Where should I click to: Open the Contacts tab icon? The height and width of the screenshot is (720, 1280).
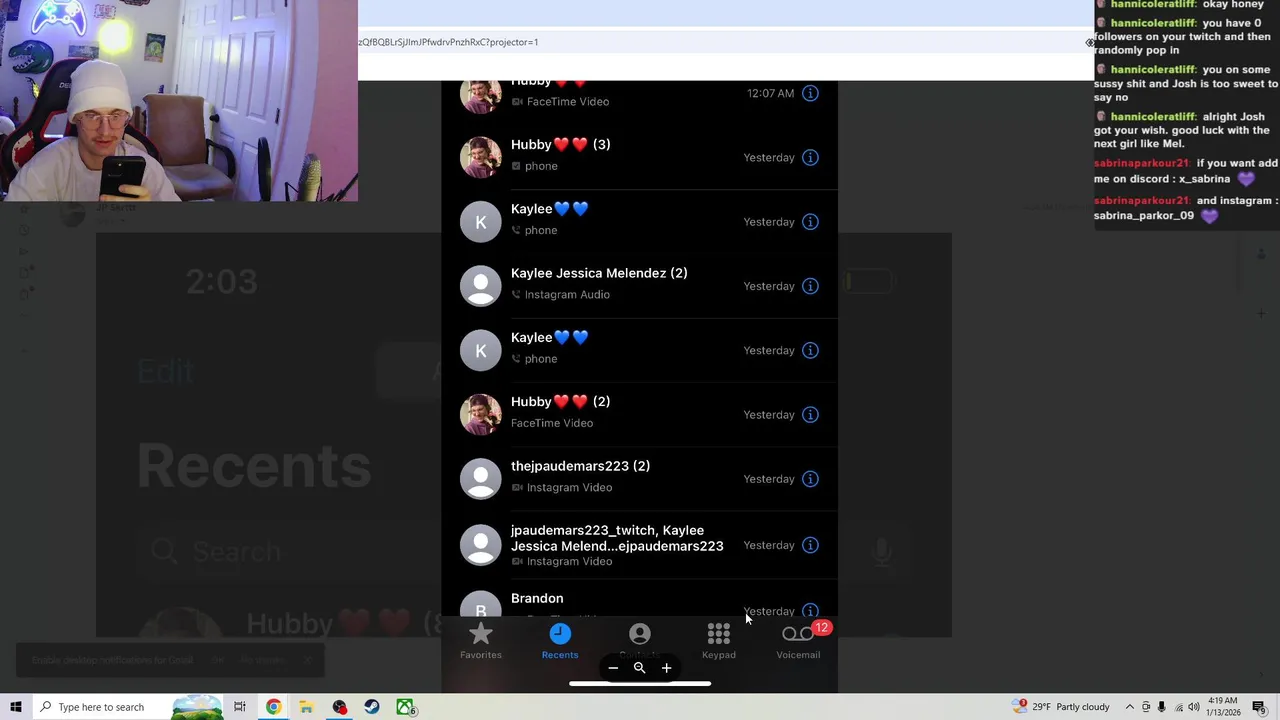[x=639, y=636]
